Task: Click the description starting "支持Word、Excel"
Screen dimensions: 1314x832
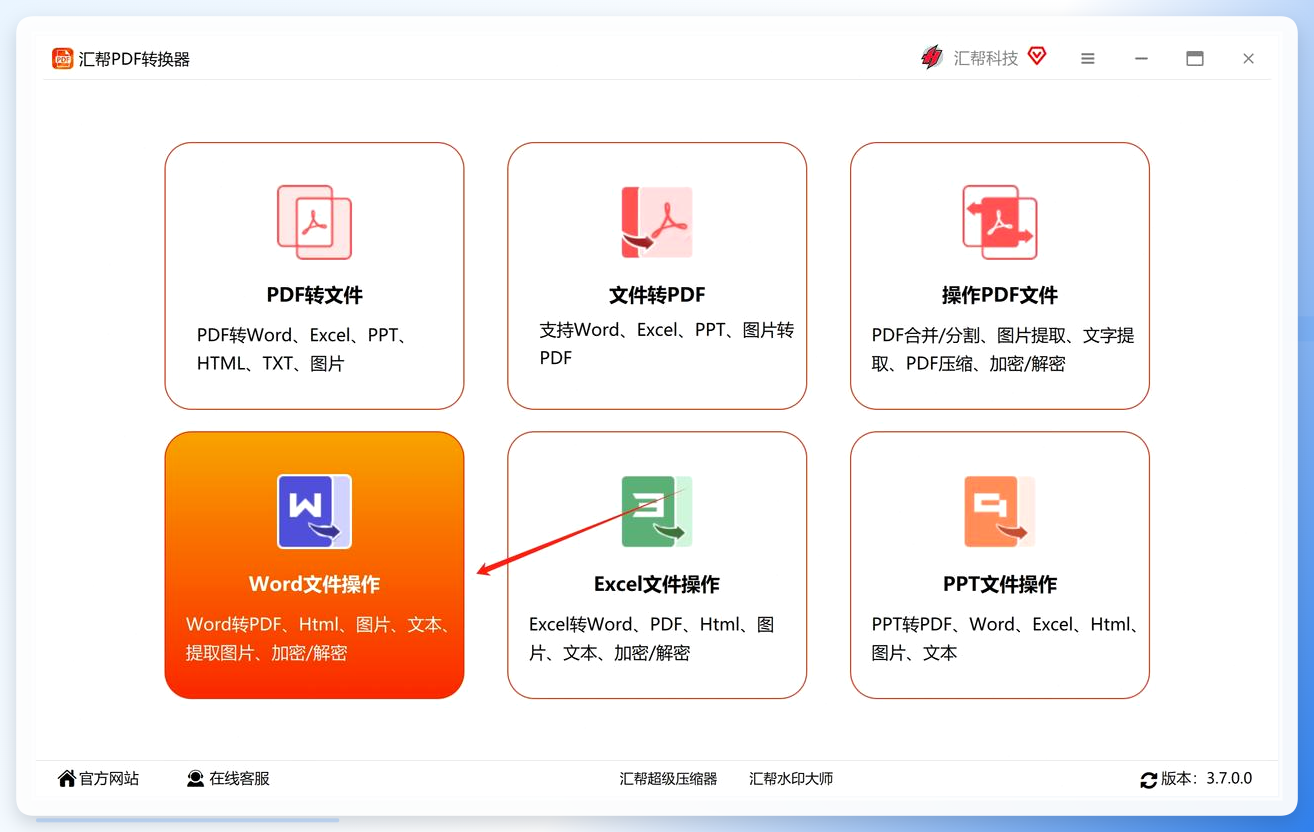Action: click(x=667, y=344)
